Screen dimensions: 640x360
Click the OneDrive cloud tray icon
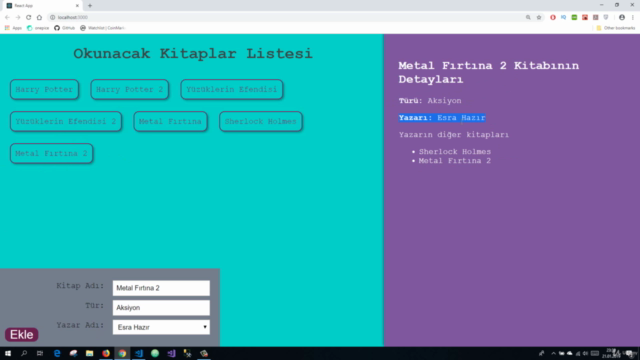point(569,353)
